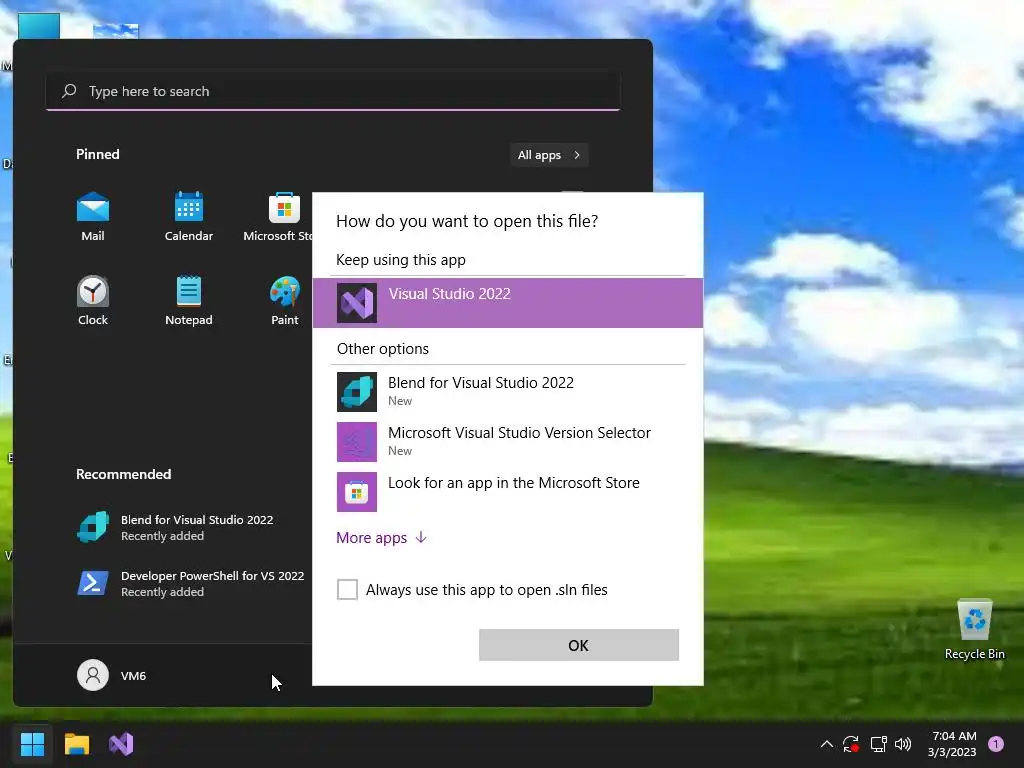Open the notification badge in taskbar

996,744
